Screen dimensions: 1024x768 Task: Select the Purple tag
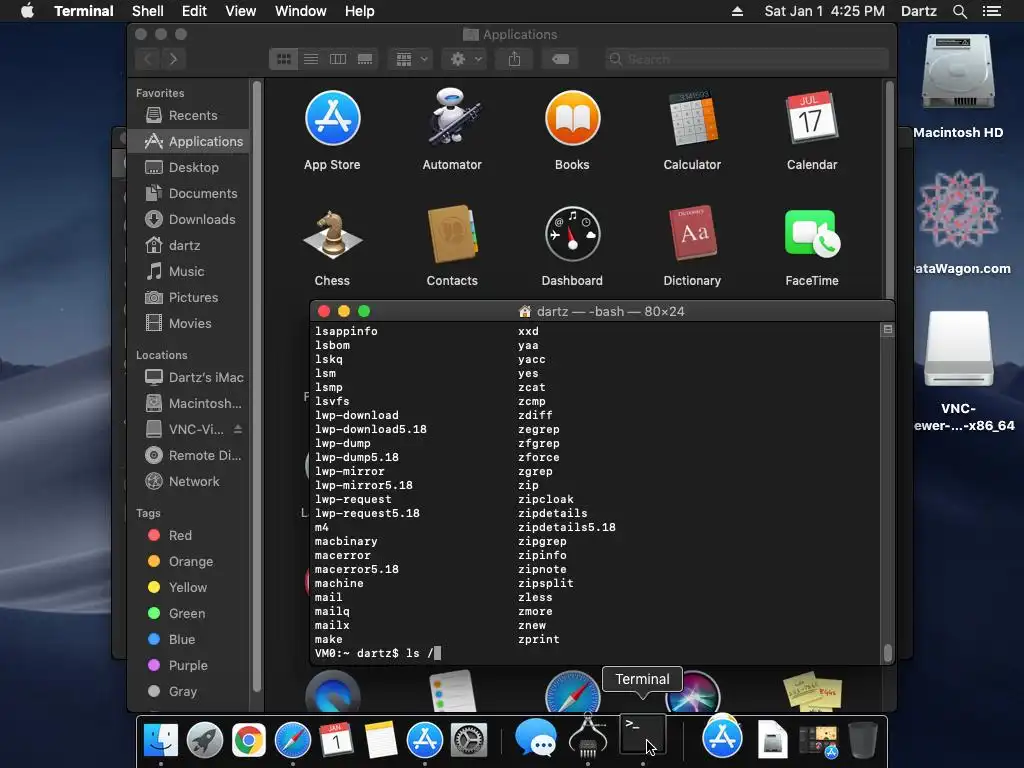tap(188, 665)
